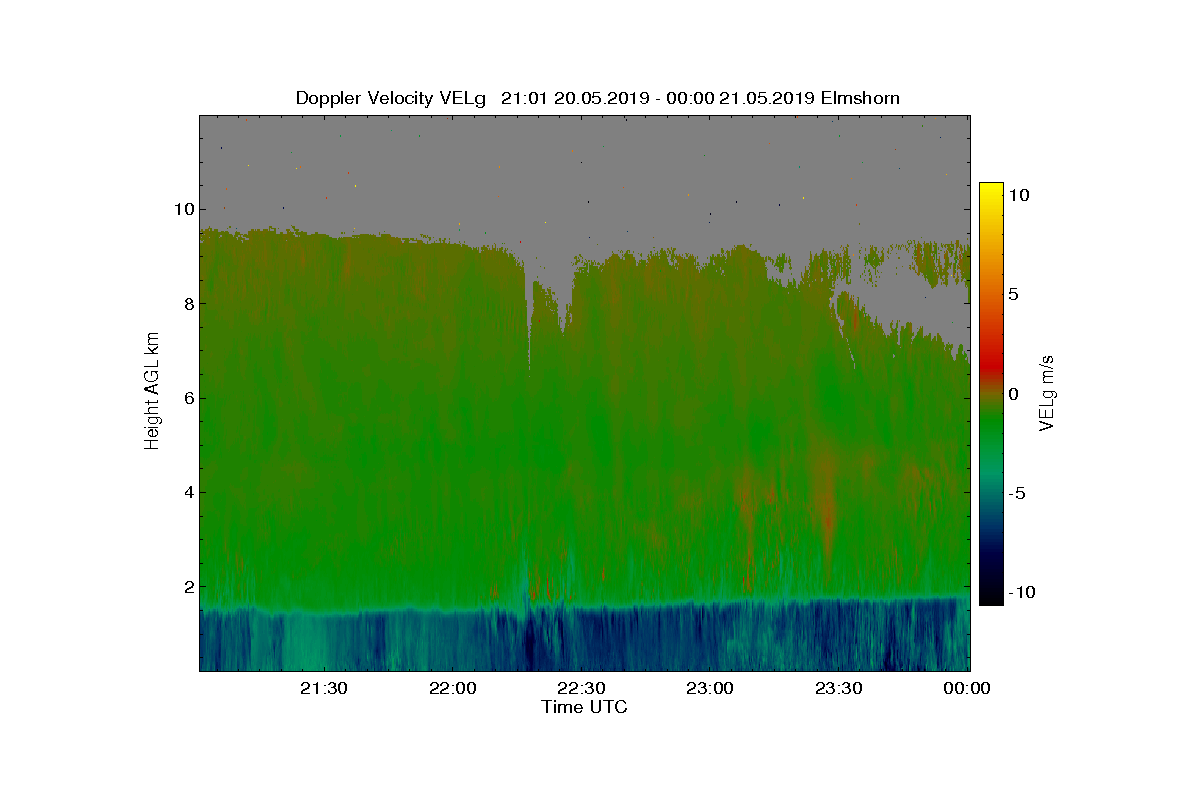
Task: Click the '23:00' time tick label
Action: (710, 688)
